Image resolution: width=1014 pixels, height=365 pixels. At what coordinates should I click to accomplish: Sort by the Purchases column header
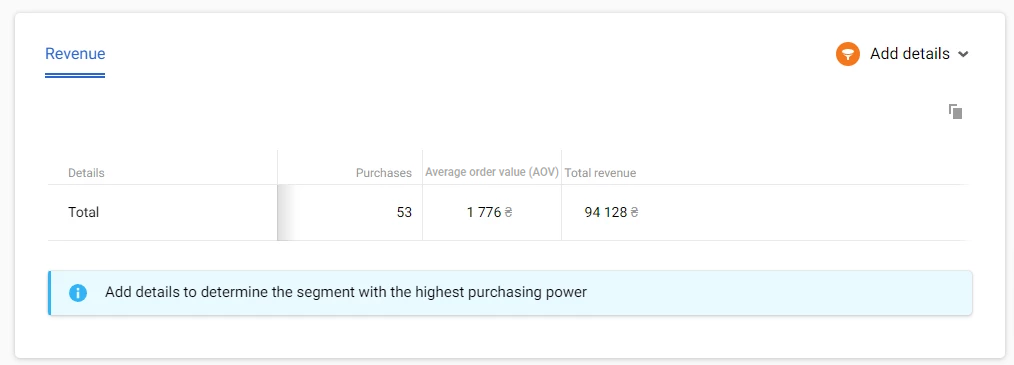click(x=383, y=173)
